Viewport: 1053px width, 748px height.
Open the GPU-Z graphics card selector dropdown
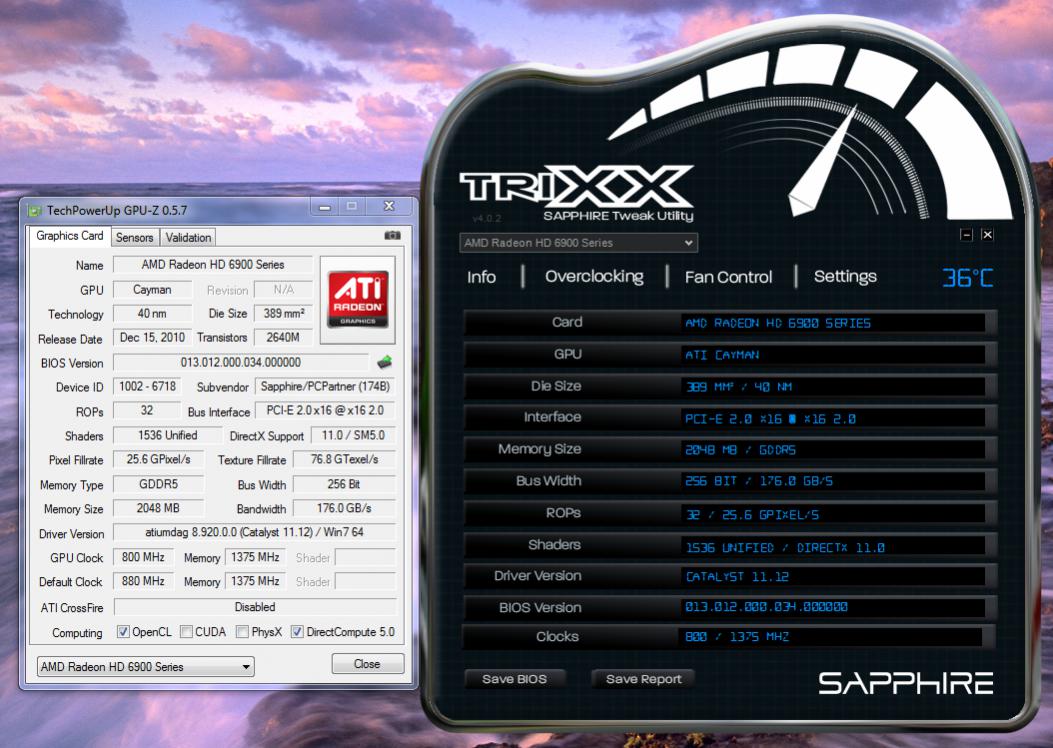click(145, 667)
